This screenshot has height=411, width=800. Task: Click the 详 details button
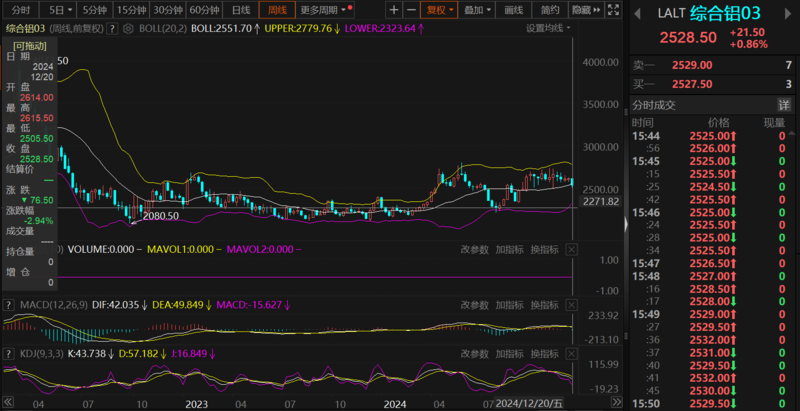click(x=784, y=105)
